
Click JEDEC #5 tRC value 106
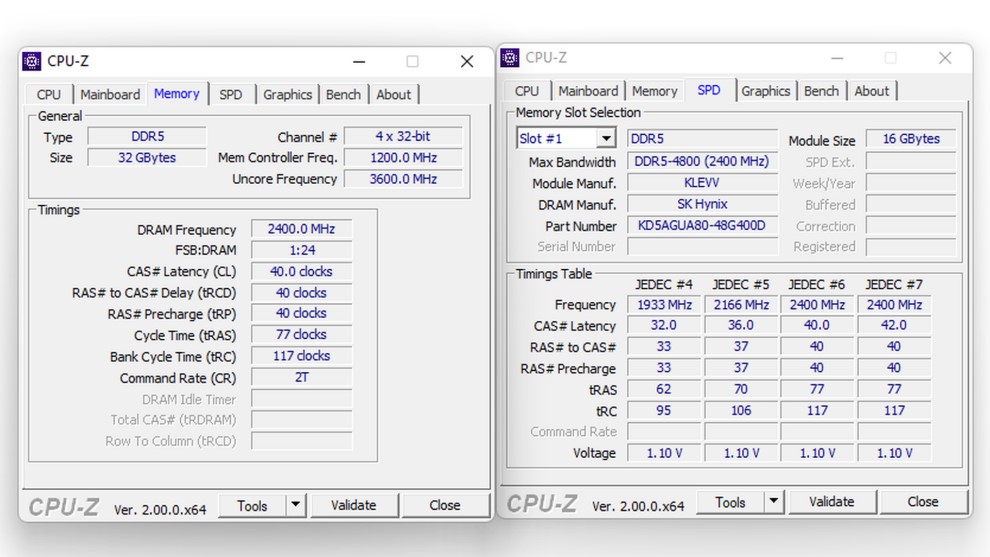(x=741, y=411)
